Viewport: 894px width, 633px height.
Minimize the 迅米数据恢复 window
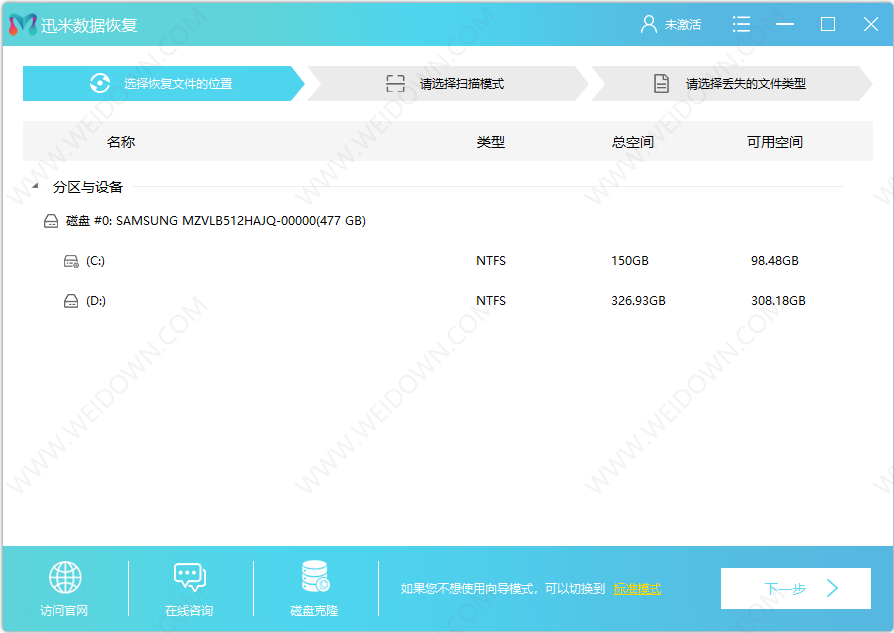(x=785, y=24)
